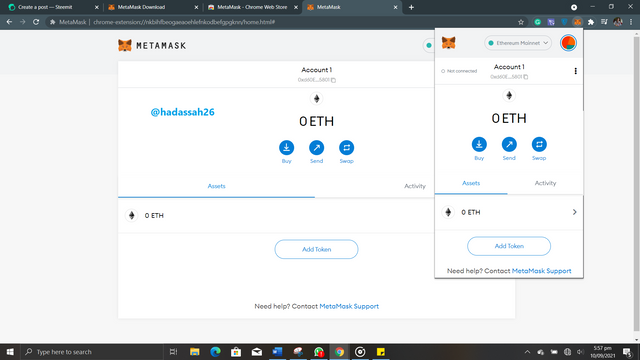Screen dimensions: 640x360
Task: Click the fox logo in the popup header
Action: tap(449, 43)
